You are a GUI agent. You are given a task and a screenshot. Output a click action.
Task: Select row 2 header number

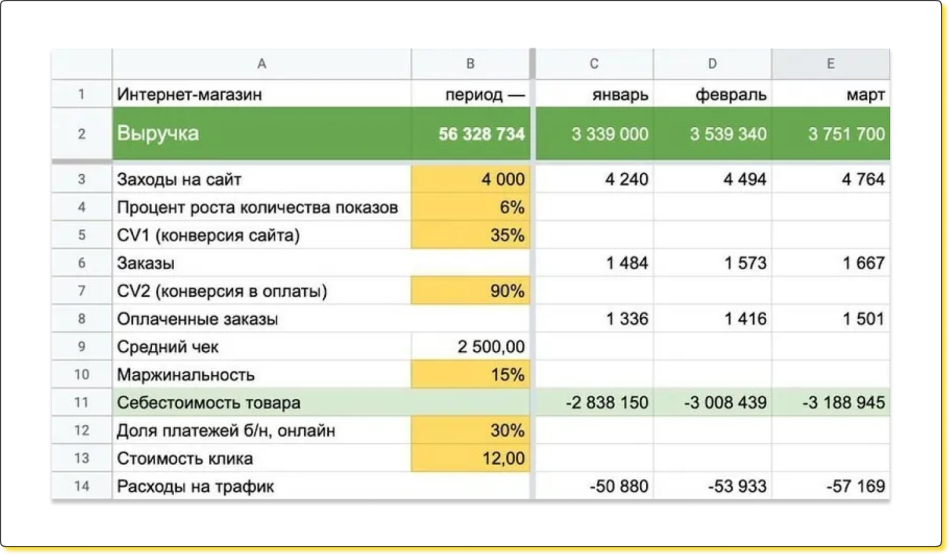(81, 134)
